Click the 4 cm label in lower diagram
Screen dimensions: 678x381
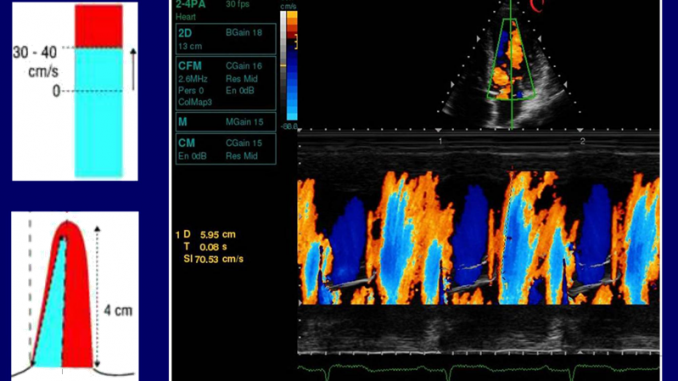[x=118, y=311]
